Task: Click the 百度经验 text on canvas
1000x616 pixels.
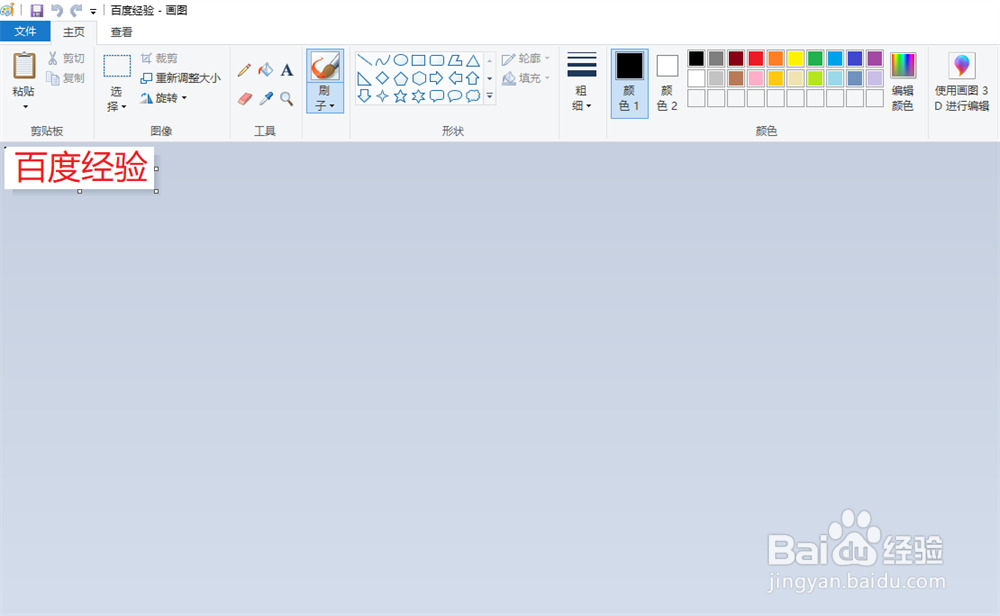Action: pos(81,168)
